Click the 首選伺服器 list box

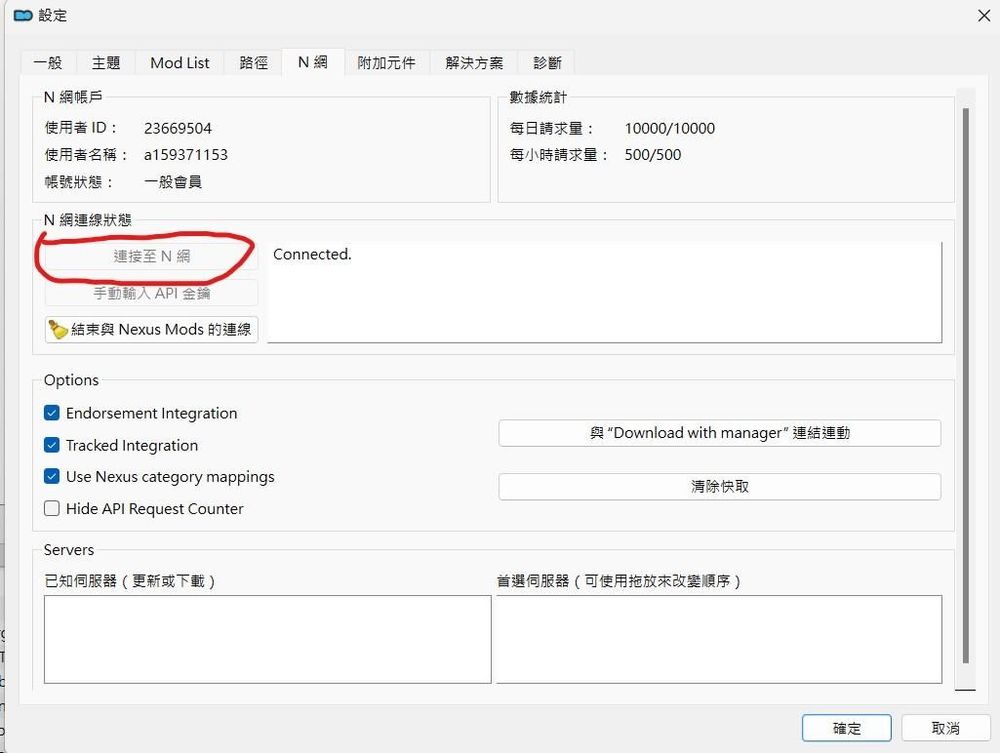tap(719, 640)
